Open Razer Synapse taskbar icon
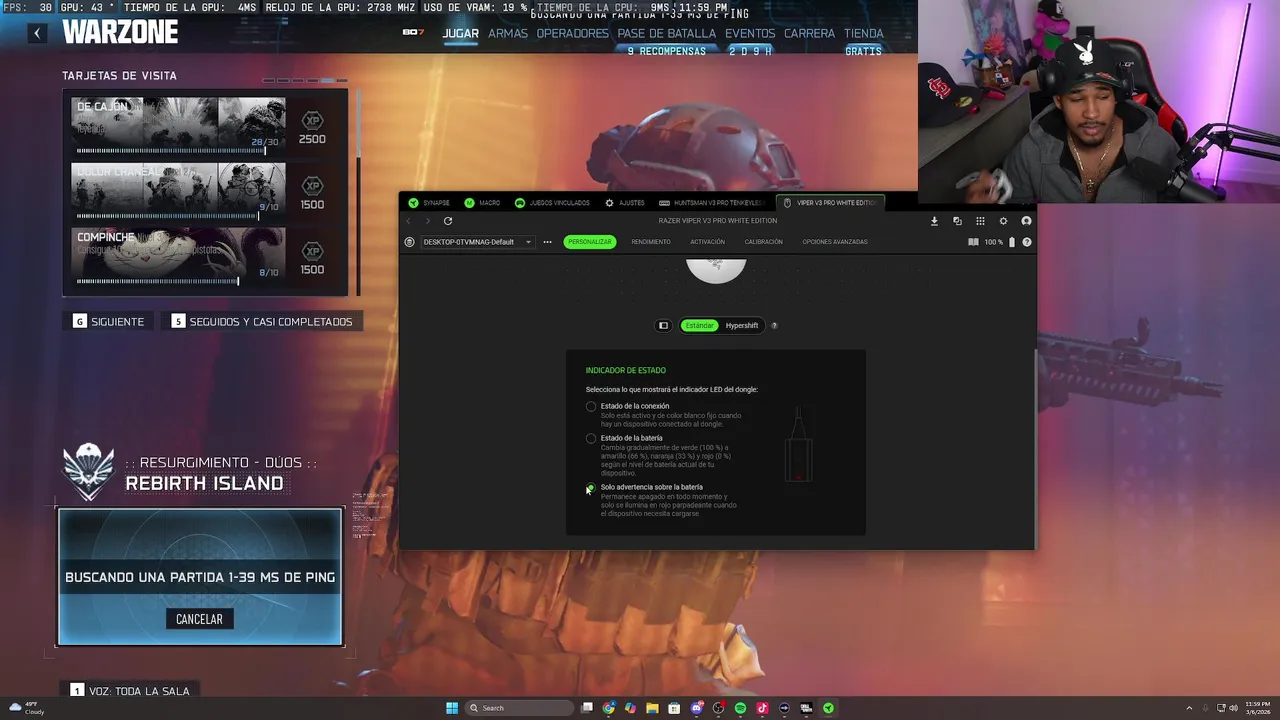Screen dimensions: 1280x720 [x=828, y=708]
